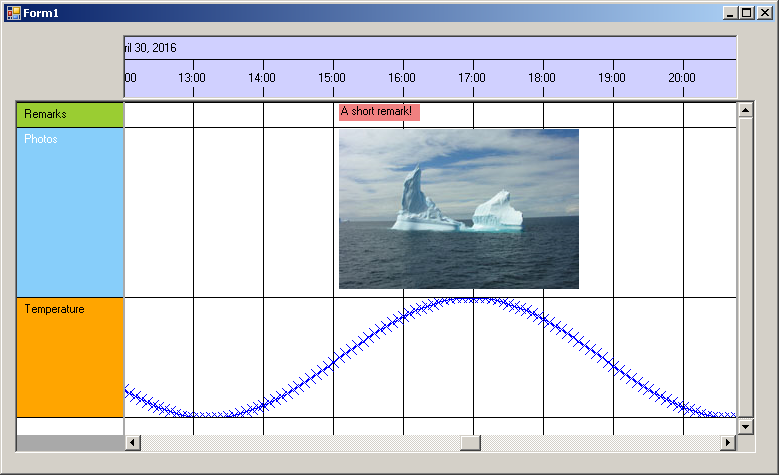Select the orange Temperature row header
The width and height of the screenshot is (779, 475).
[x=70, y=357]
